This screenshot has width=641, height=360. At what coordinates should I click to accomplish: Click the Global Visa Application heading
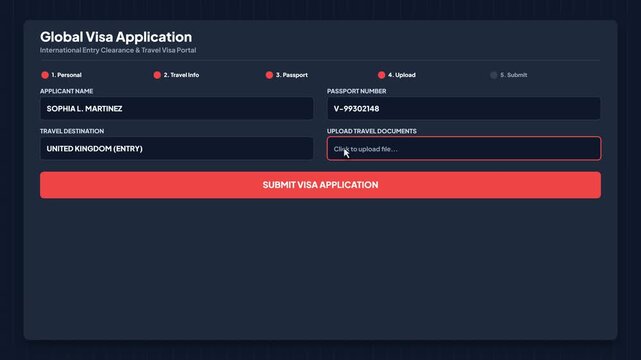[116, 37]
